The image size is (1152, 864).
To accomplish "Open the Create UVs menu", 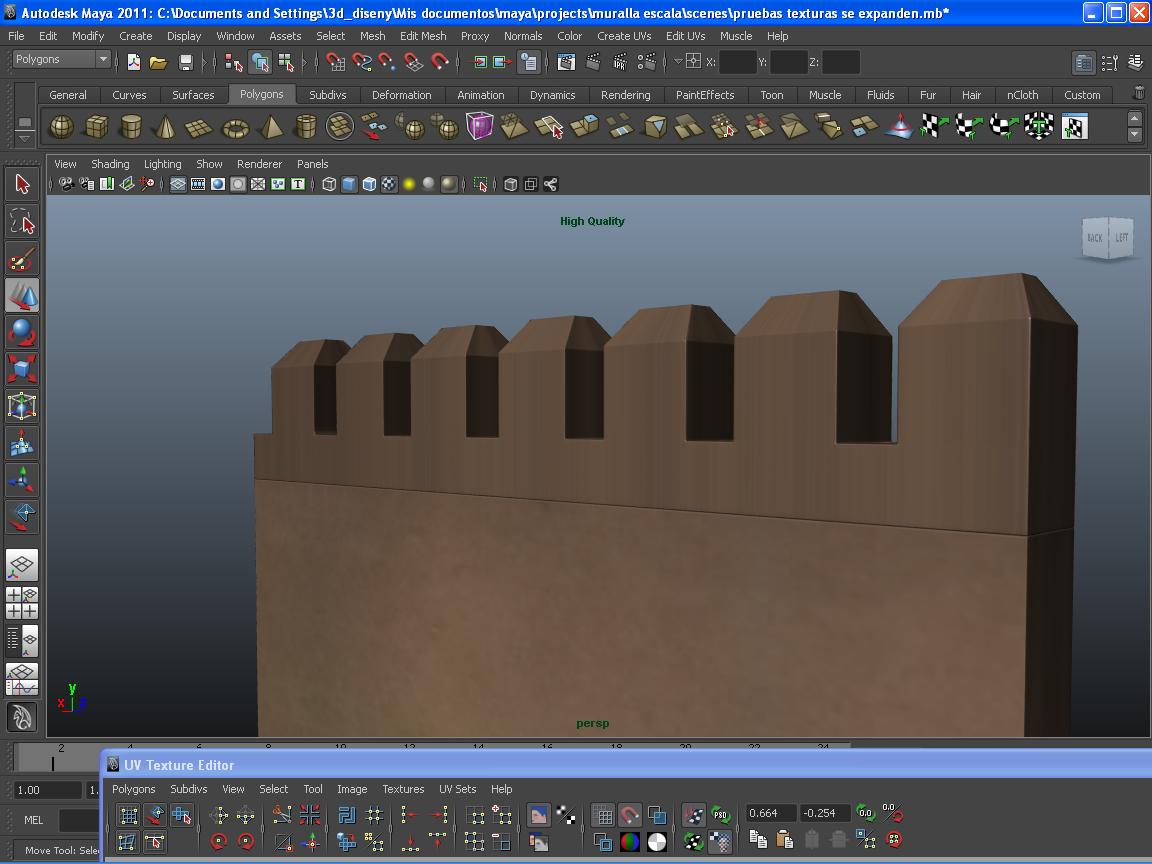I will 624,36.
